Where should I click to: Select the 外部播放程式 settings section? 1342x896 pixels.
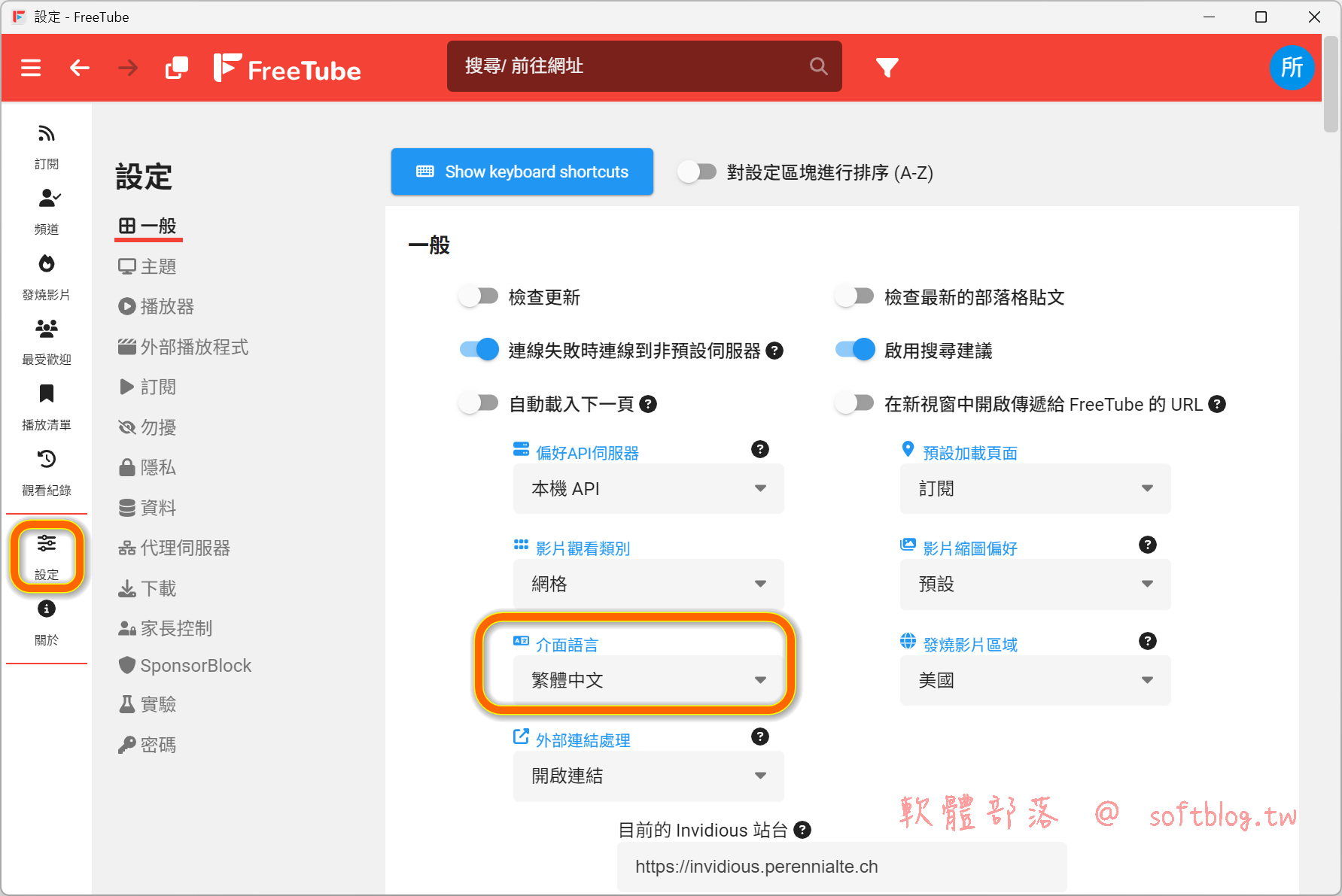184,347
